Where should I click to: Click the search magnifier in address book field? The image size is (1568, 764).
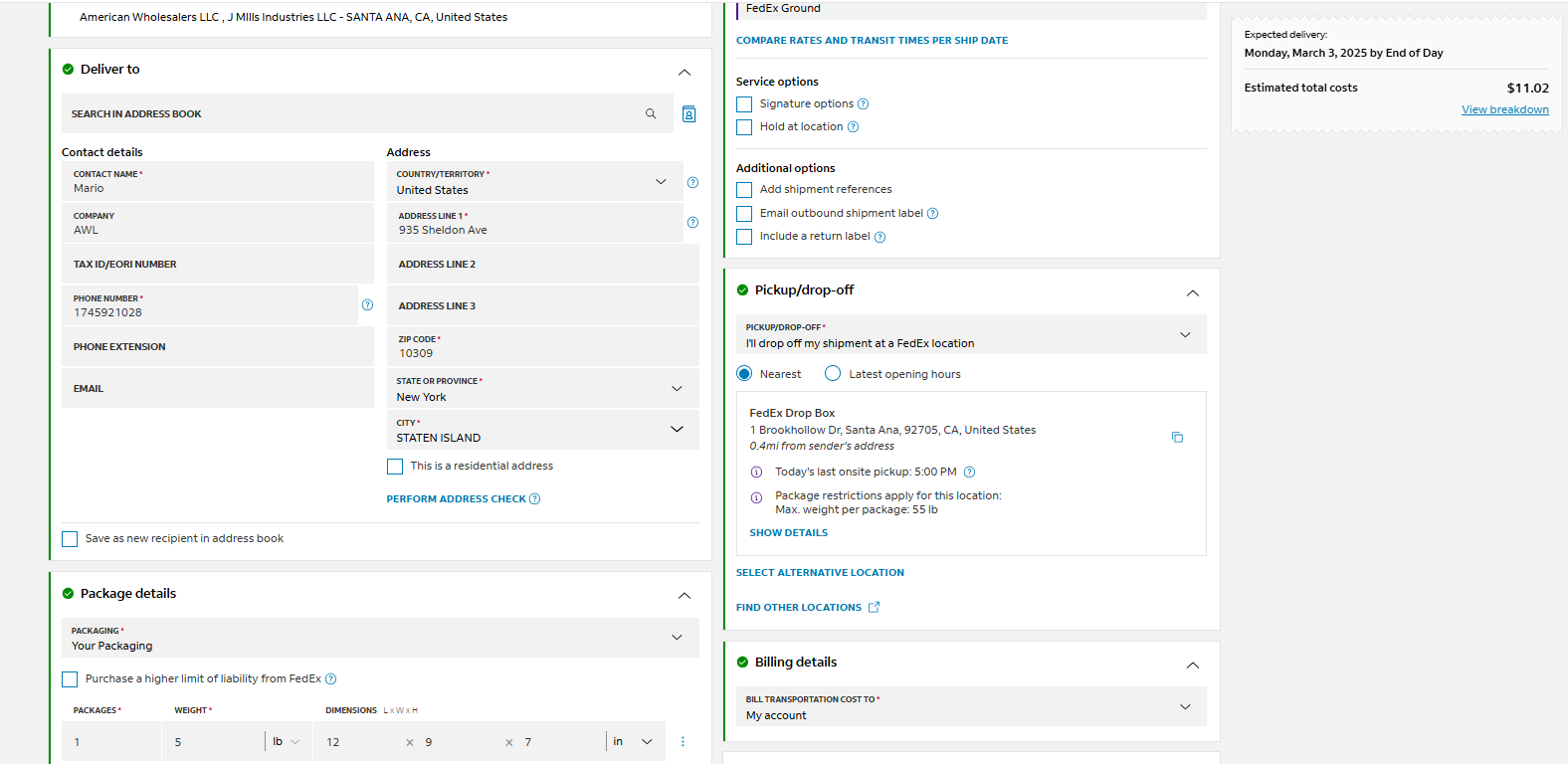pyautogui.click(x=651, y=113)
